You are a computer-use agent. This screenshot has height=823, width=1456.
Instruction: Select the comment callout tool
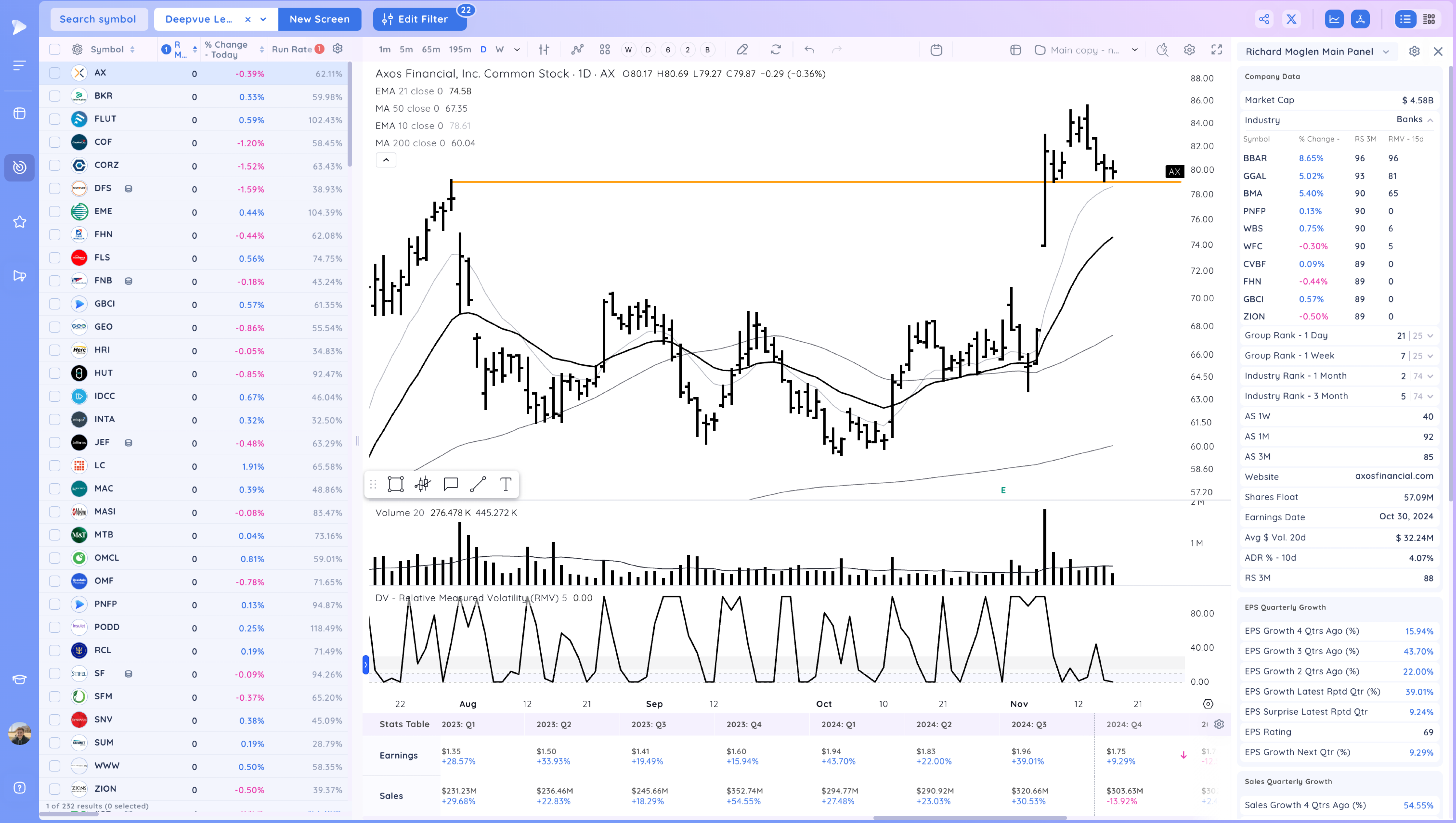(450, 484)
